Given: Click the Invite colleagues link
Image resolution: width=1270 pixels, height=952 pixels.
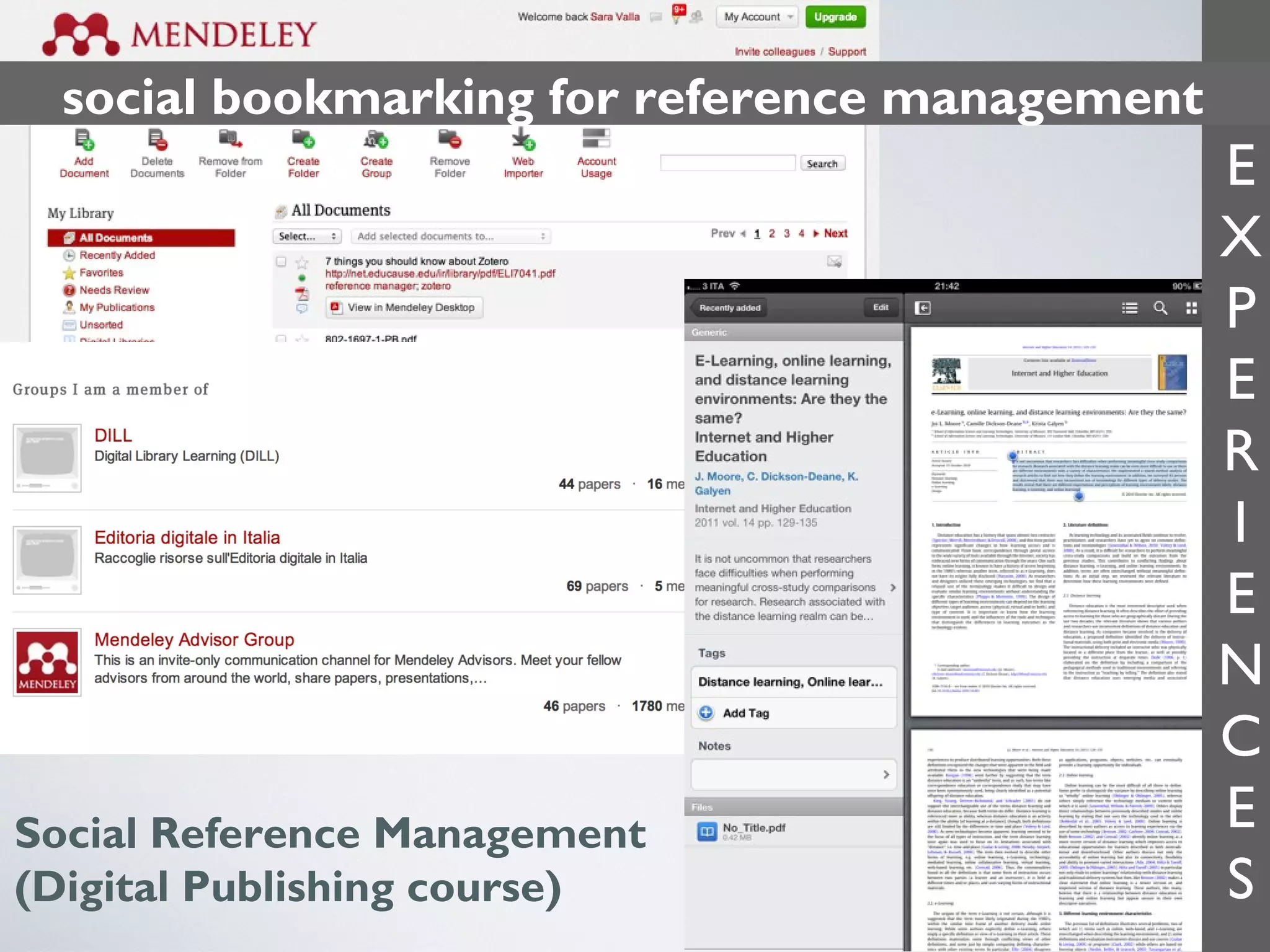Looking at the screenshot, I should pyautogui.click(x=775, y=51).
